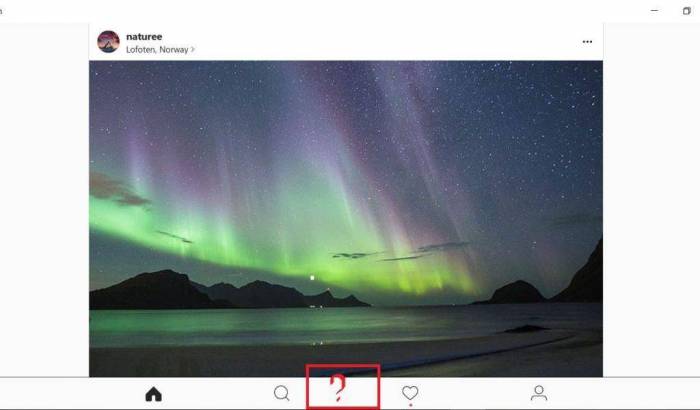Go to the Home feed icon
The height and width of the screenshot is (410, 700).
tap(154, 394)
